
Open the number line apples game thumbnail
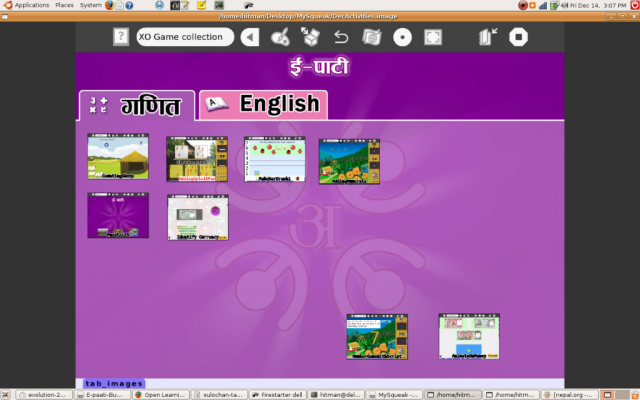tap(274, 159)
